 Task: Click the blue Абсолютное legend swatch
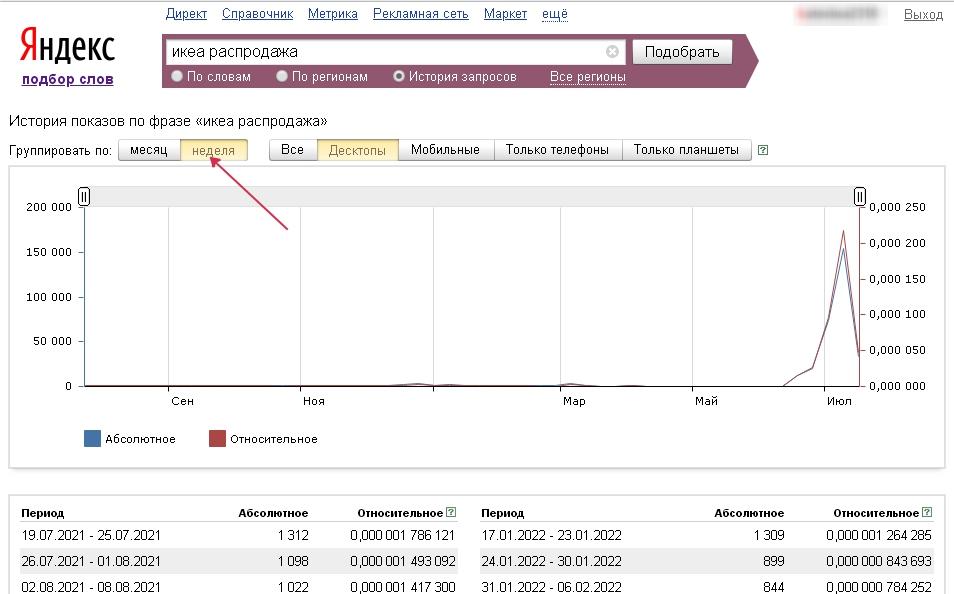(x=93, y=439)
